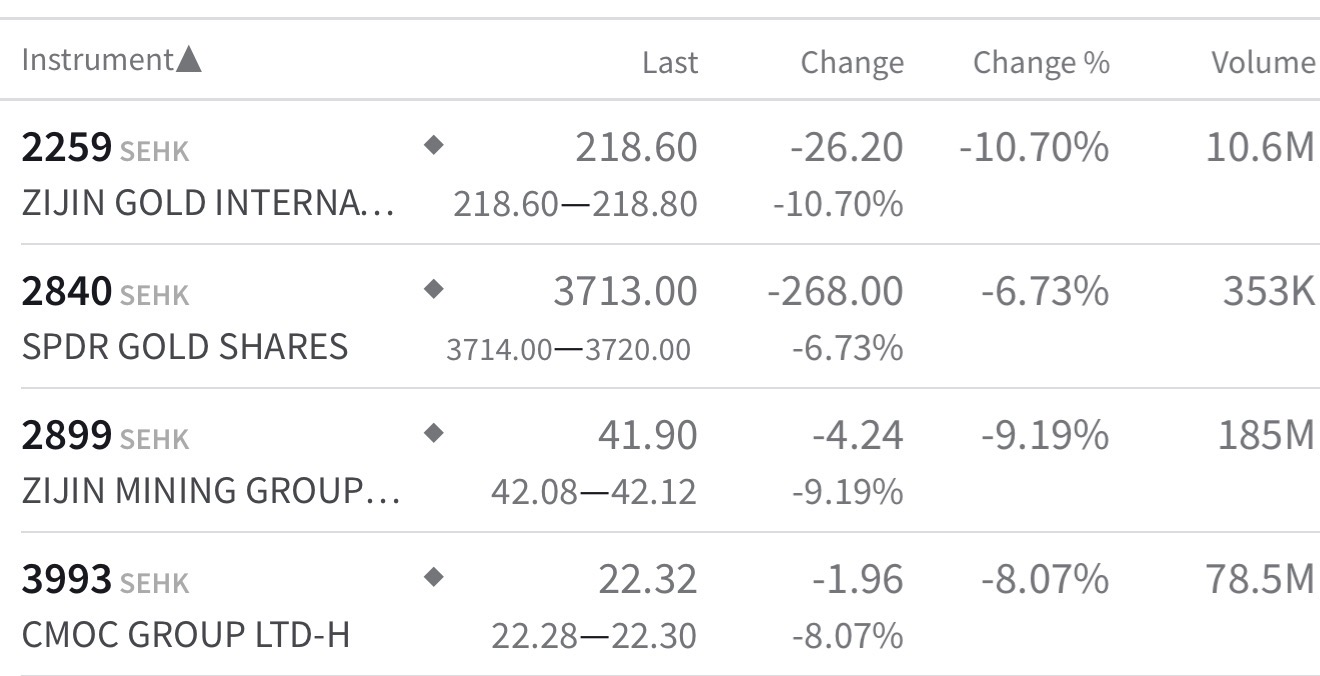The width and height of the screenshot is (1320, 676).
Task: Click the -9.19% change percent value
Action: coord(1044,436)
